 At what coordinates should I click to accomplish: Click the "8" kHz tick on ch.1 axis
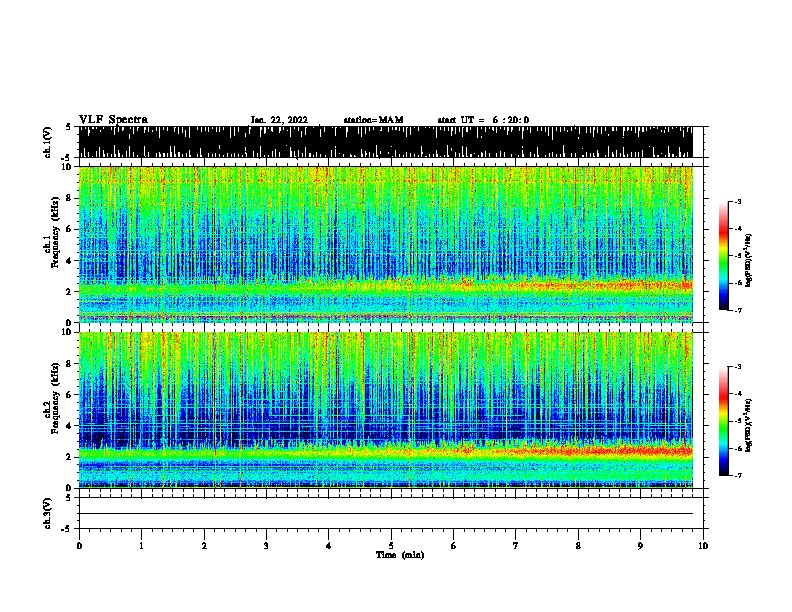(69, 198)
